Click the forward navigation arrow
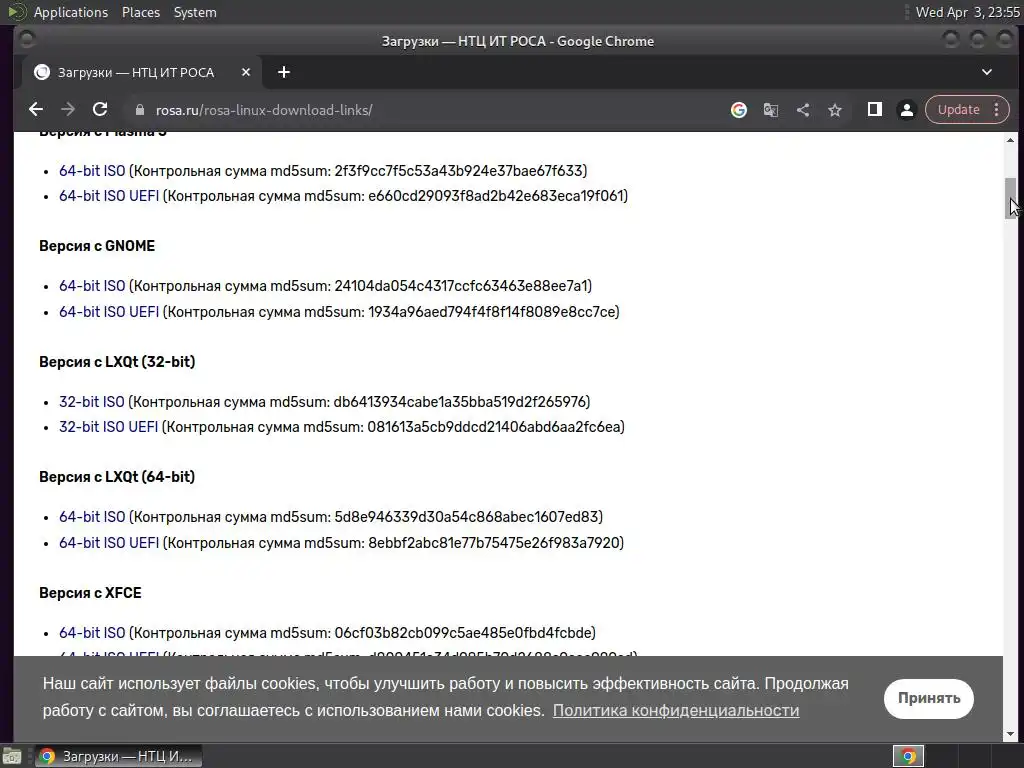 tap(68, 110)
